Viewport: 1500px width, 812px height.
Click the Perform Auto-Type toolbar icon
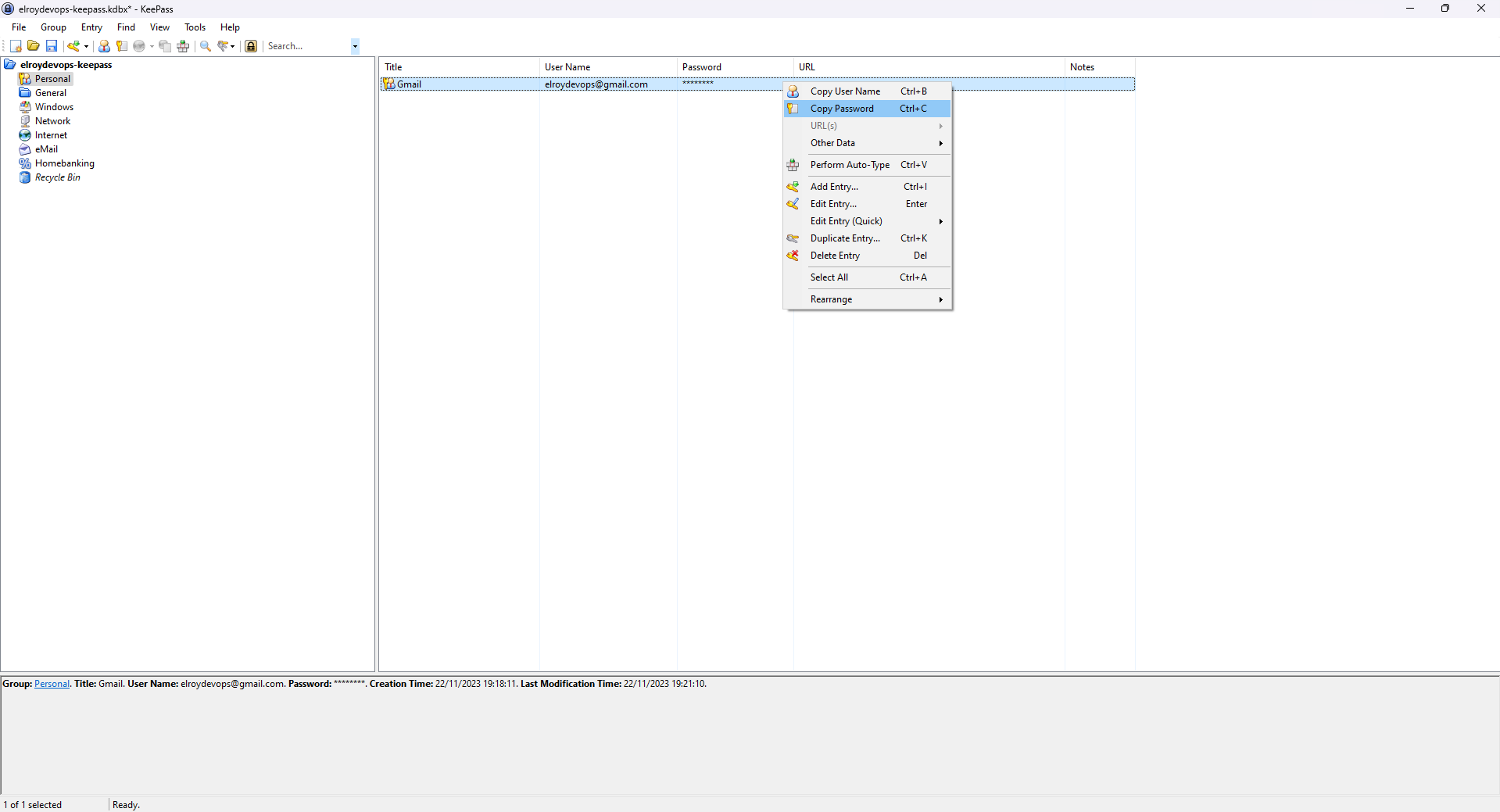point(183,46)
